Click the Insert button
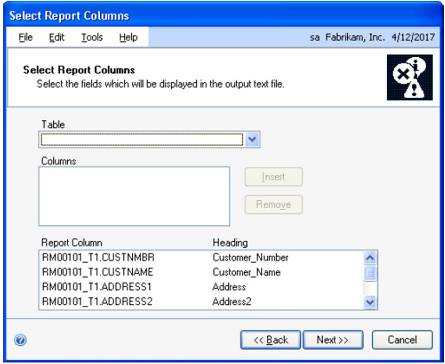445x364 pixels. click(x=274, y=177)
